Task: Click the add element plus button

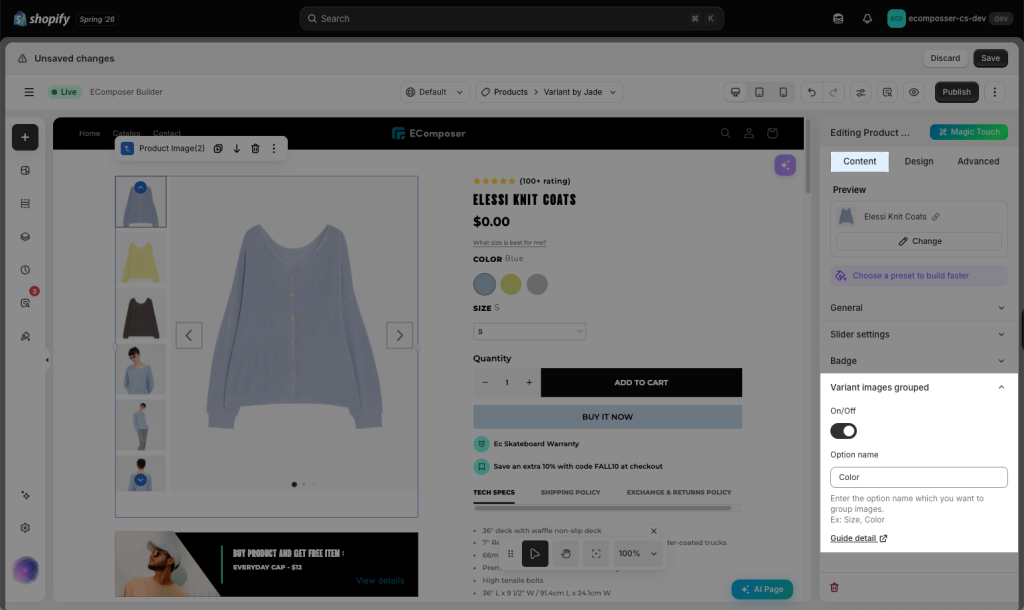Action: (x=25, y=137)
